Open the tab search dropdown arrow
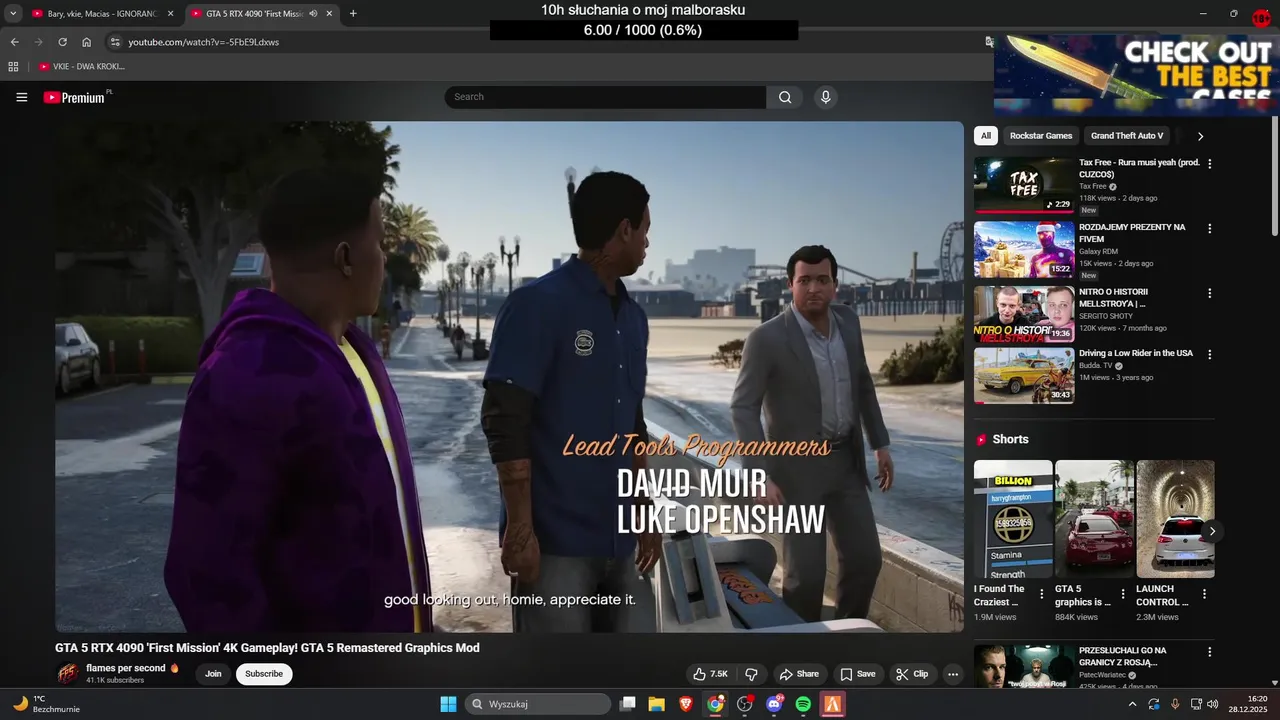 click(x=13, y=14)
